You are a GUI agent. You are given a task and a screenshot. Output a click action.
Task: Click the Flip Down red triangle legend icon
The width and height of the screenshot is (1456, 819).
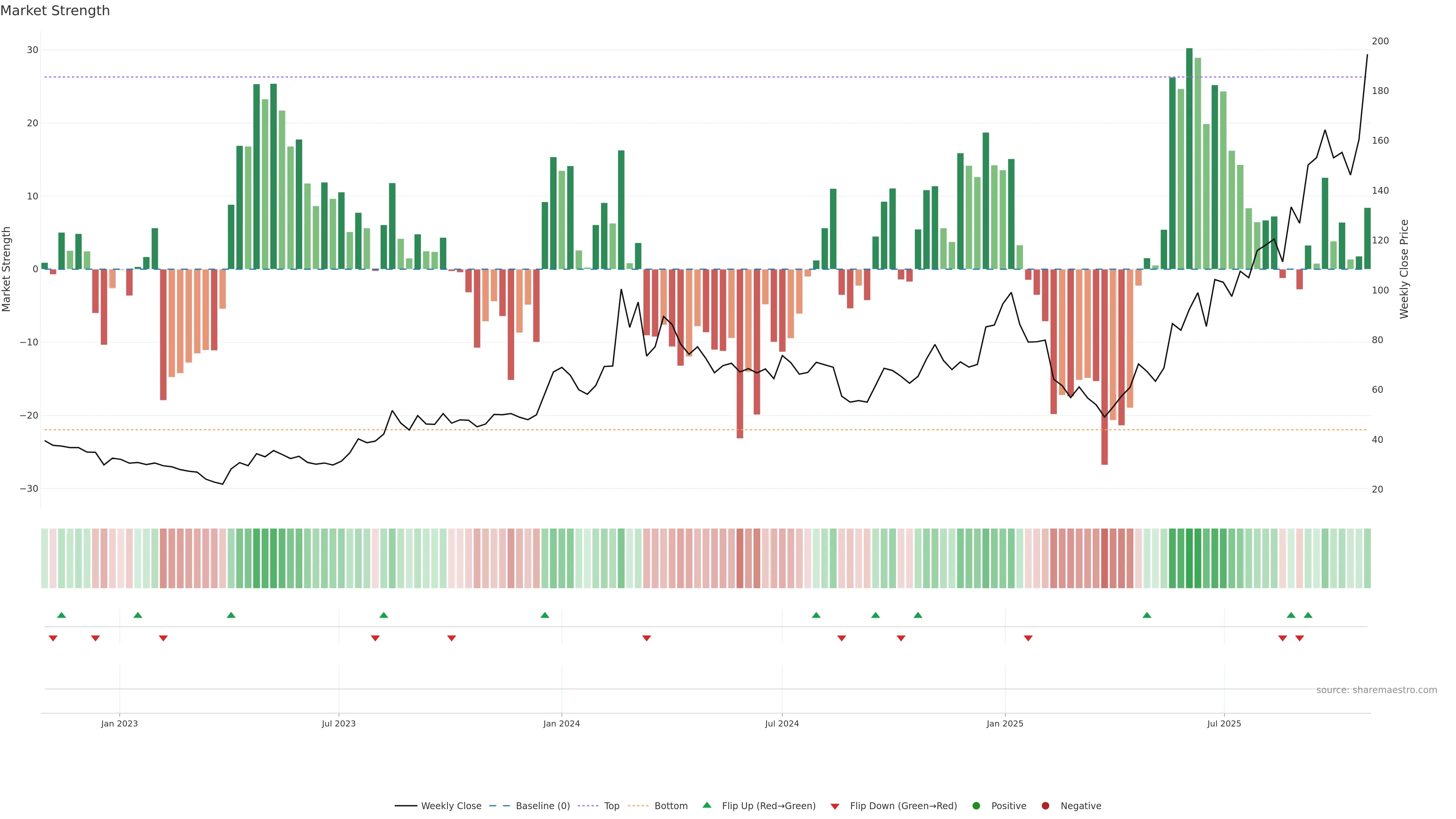[835, 806]
